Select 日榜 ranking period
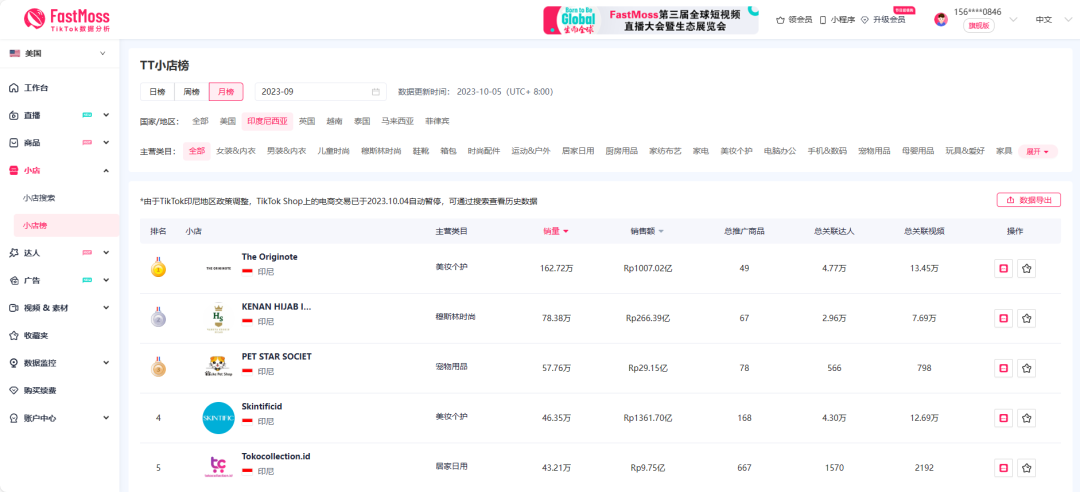The width and height of the screenshot is (1080, 492). click(157, 92)
